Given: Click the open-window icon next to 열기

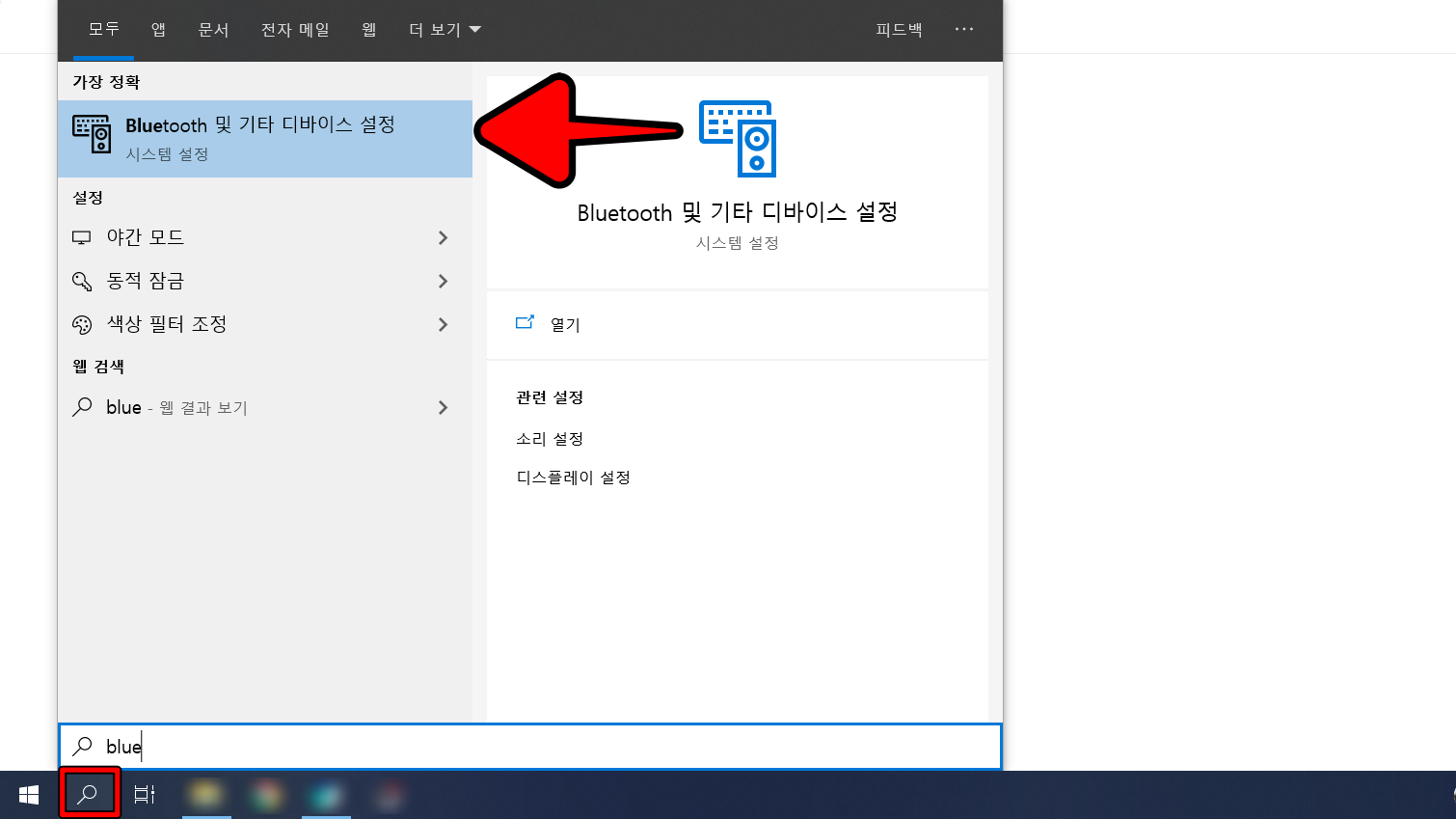Looking at the screenshot, I should (525, 322).
